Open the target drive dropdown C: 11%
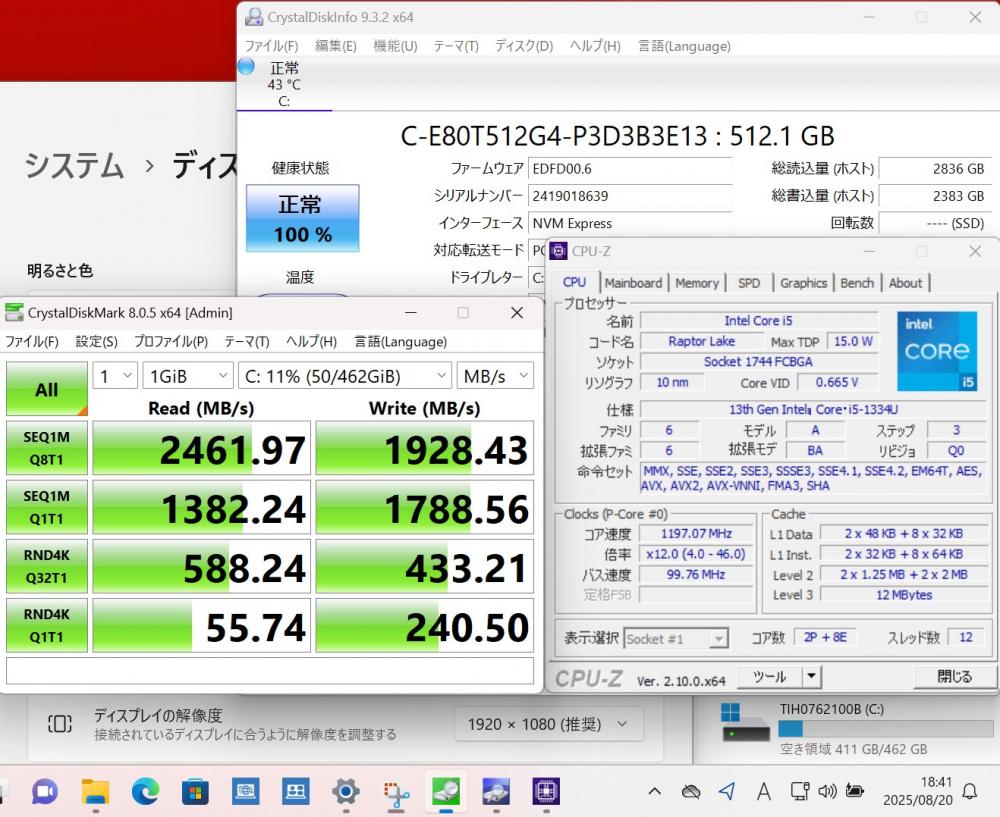1000x817 pixels. pyautogui.click(x=344, y=376)
